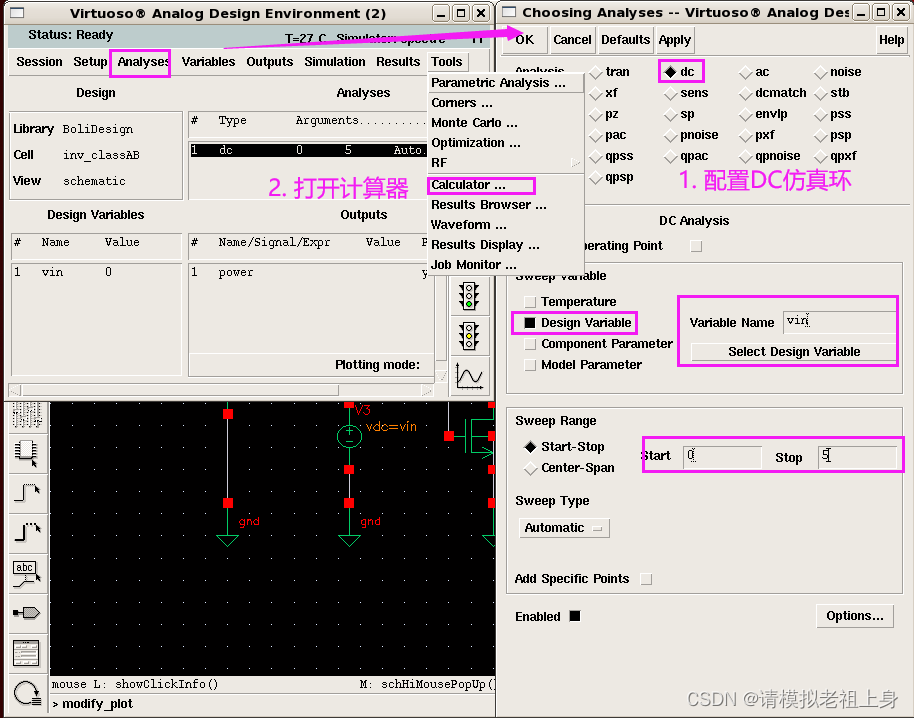The width and height of the screenshot is (914, 718).
Task: Click the Apply button
Action: [x=674, y=40]
